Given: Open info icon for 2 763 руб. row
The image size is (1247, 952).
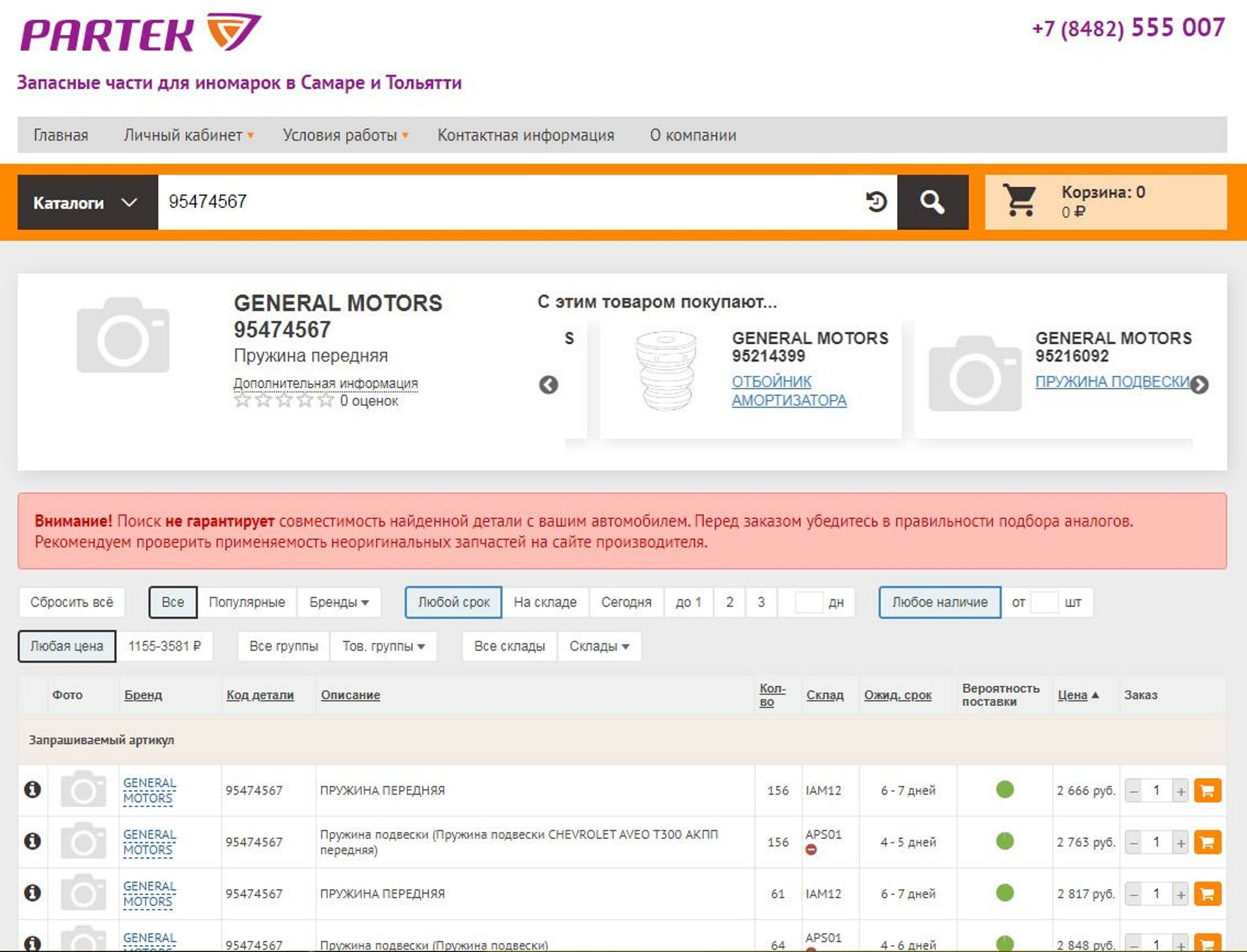Looking at the screenshot, I should coord(32,841).
